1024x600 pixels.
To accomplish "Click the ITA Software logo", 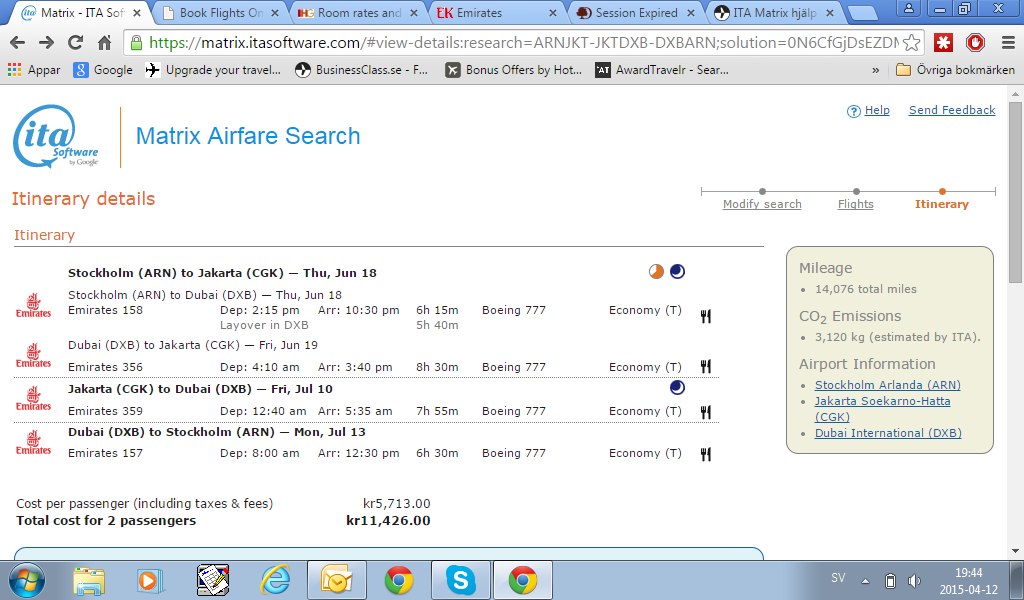I will pos(56,136).
